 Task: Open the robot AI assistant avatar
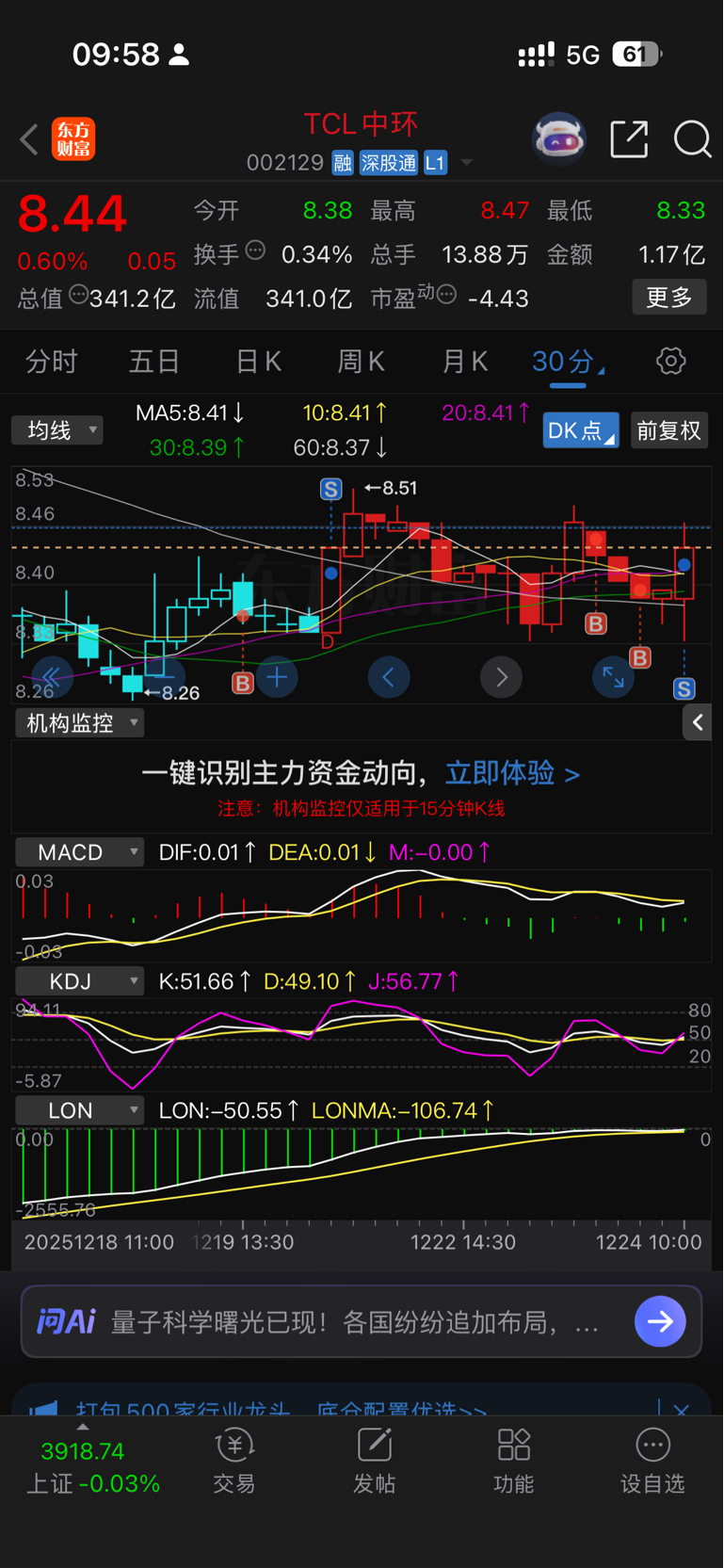tap(559, 139)
